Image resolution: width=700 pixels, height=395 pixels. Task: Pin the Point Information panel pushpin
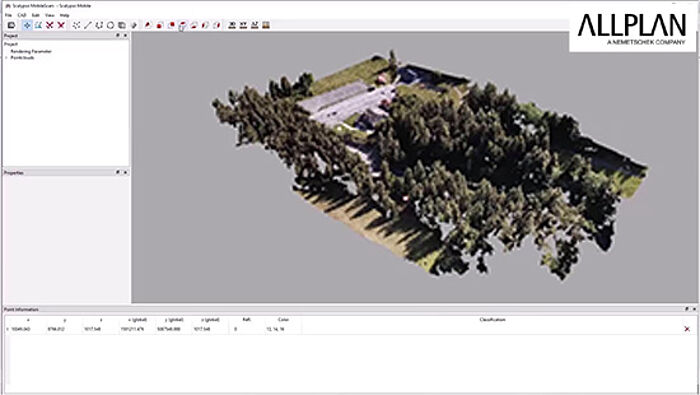click(x=687, y=309)
